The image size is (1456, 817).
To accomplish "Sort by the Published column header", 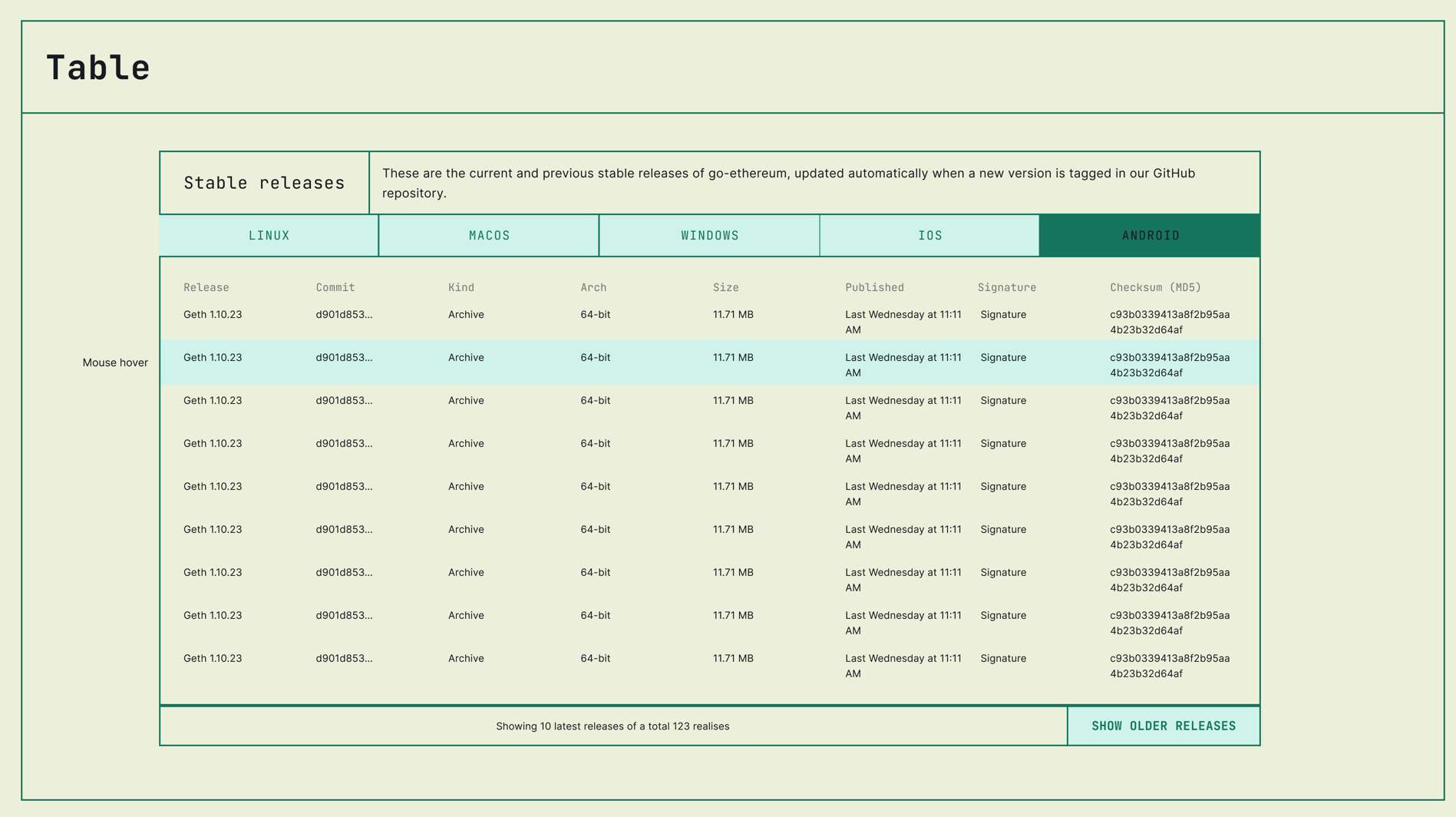I will [x=875, y=287].
